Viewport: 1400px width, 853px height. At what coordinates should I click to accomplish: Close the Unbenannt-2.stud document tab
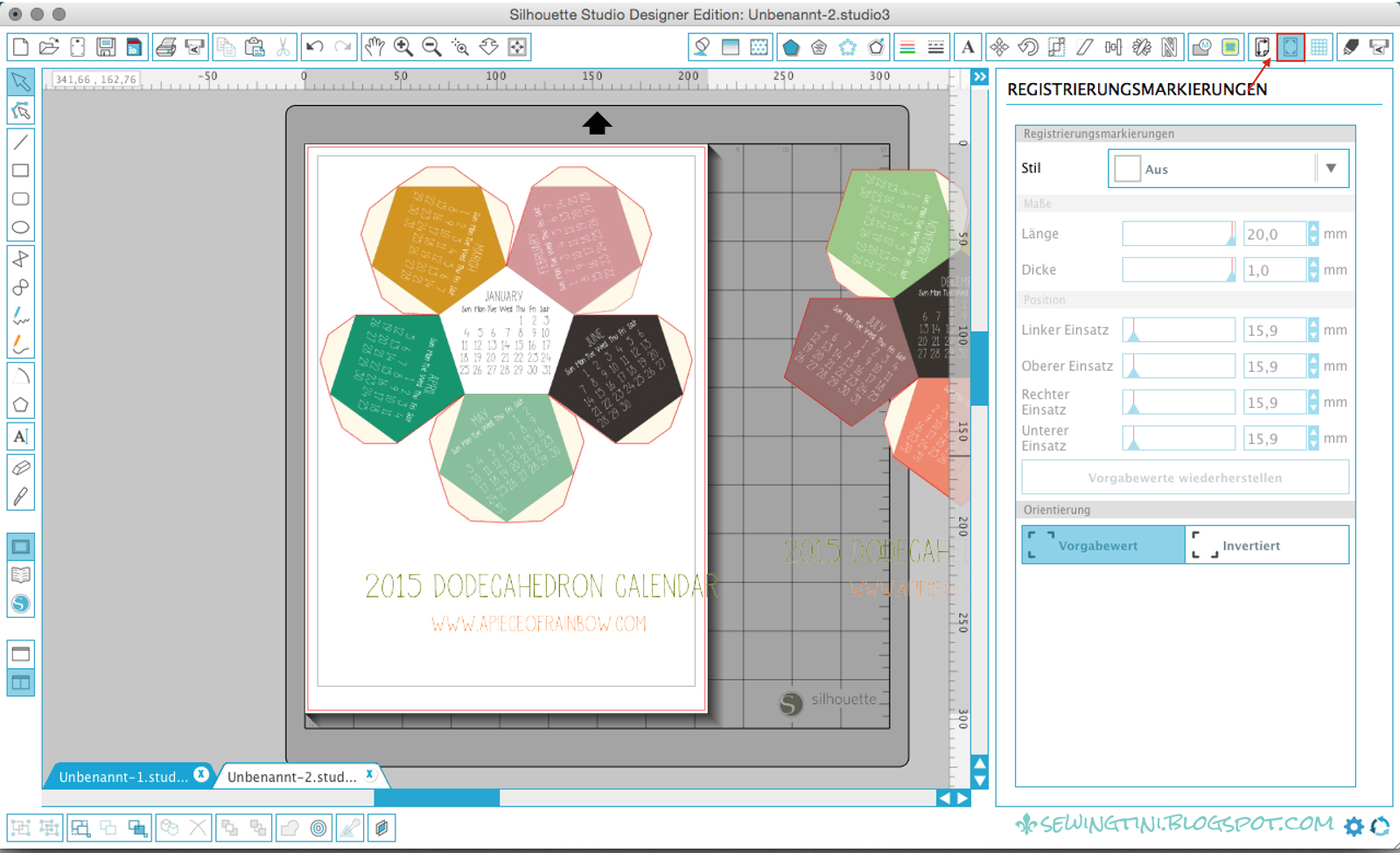[x=371, y=773]
